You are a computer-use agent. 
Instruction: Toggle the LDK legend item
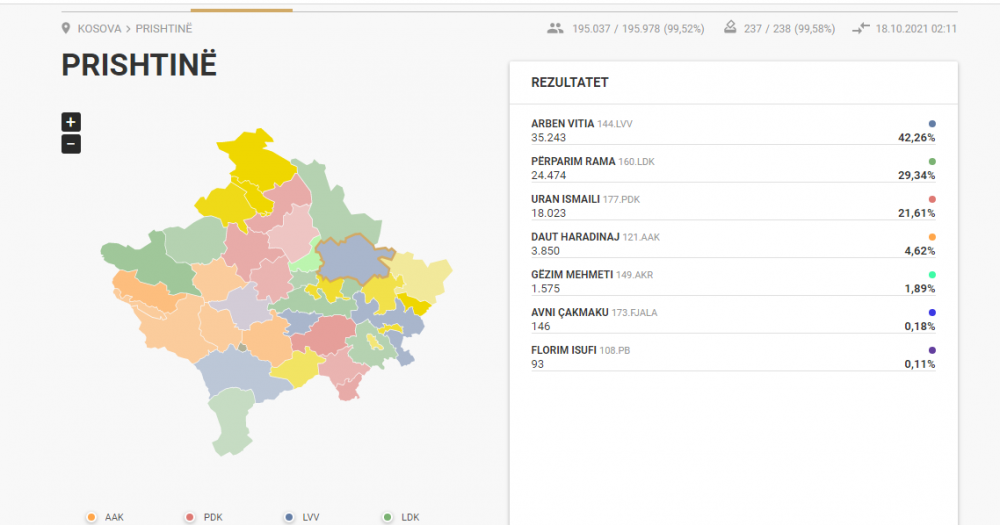pyautogui.click(x=401, y=517)
